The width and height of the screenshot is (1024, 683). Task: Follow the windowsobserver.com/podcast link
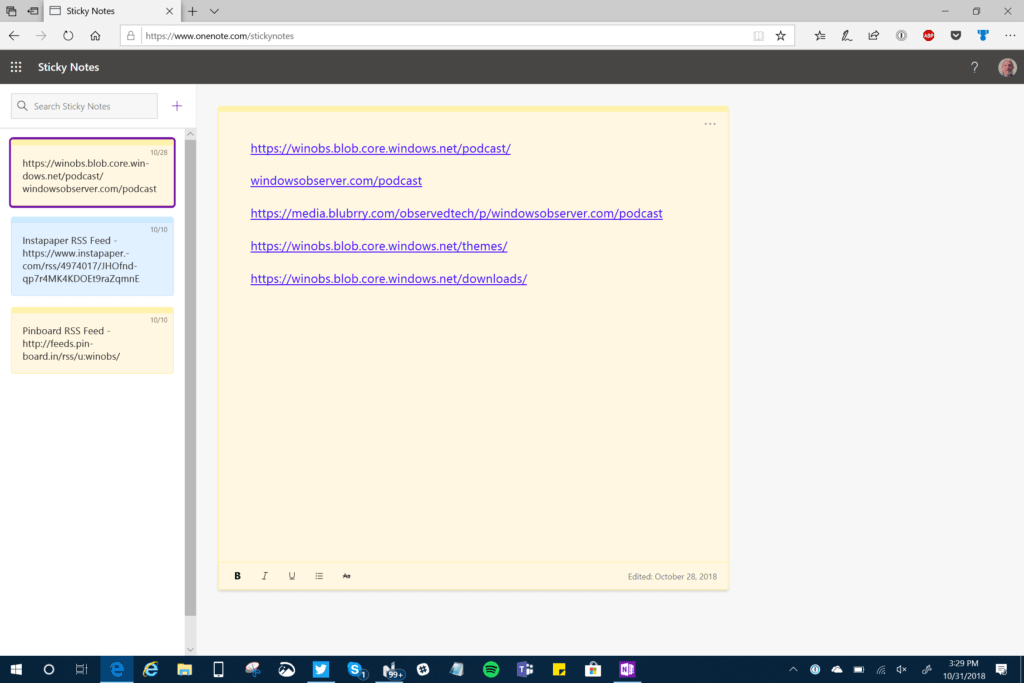click(335, 180)
